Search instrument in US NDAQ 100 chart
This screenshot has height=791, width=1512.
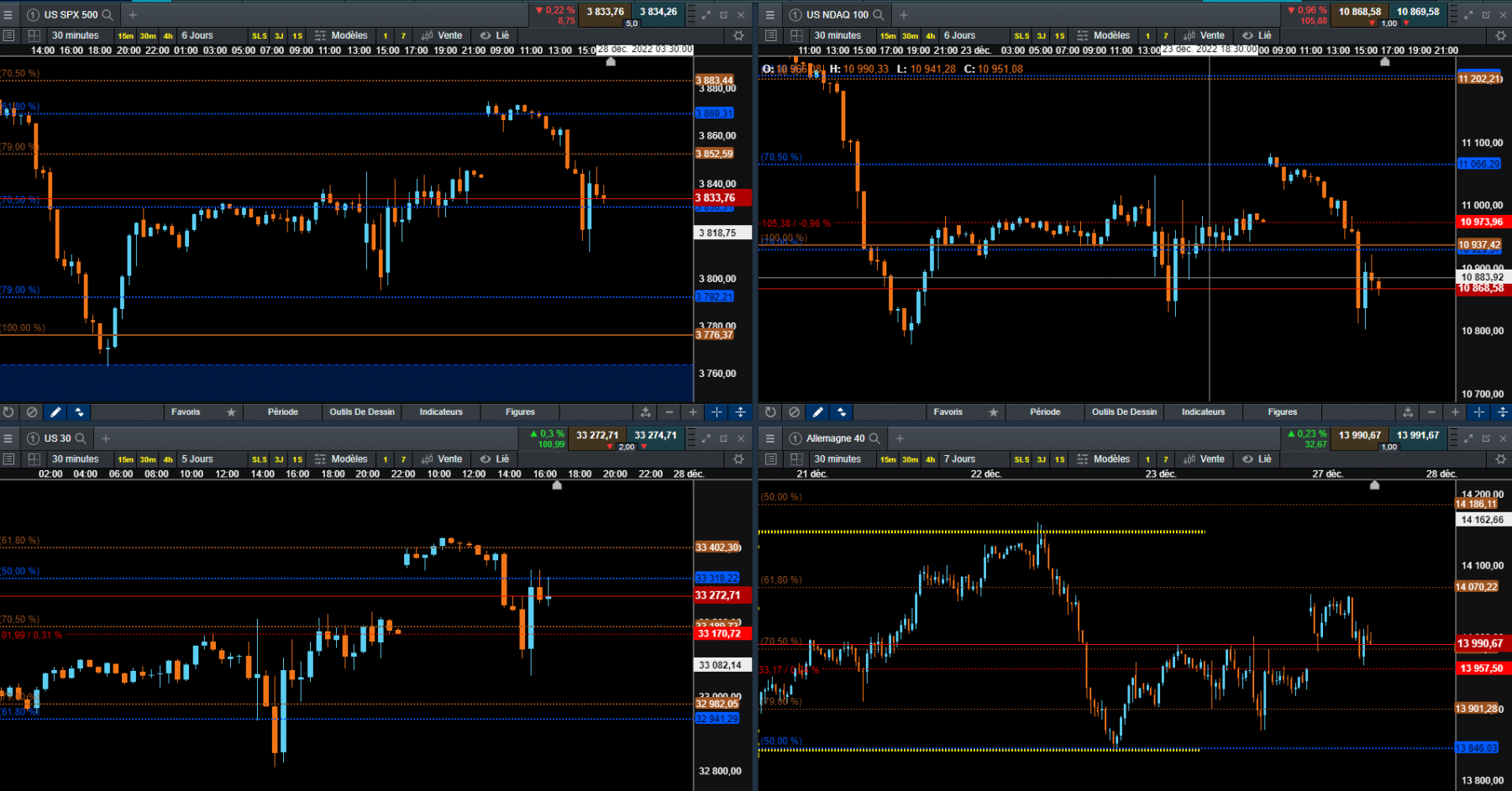[x=879, y=14]
